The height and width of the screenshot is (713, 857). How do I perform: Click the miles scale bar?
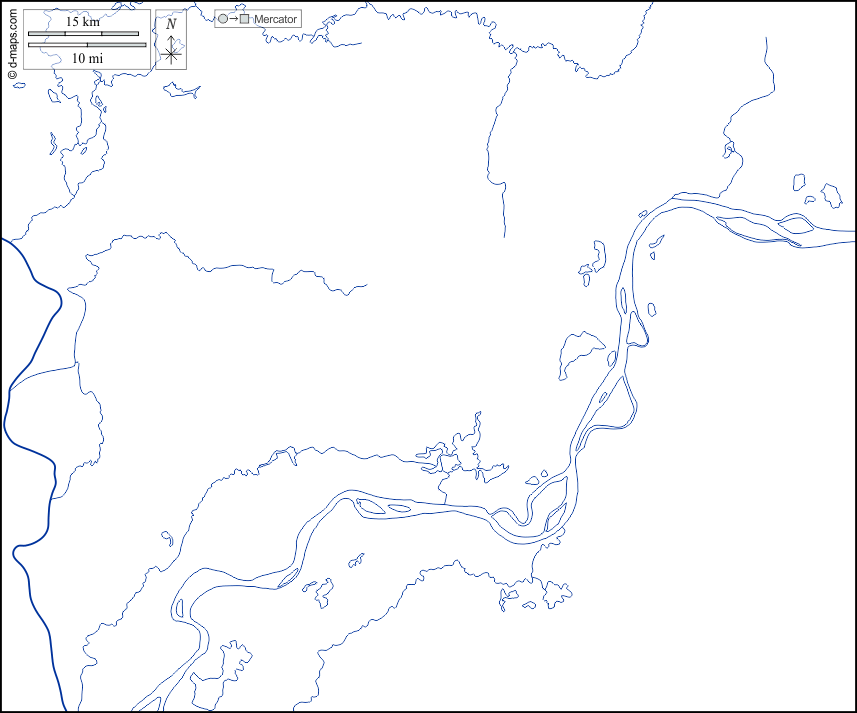(86, 45)
